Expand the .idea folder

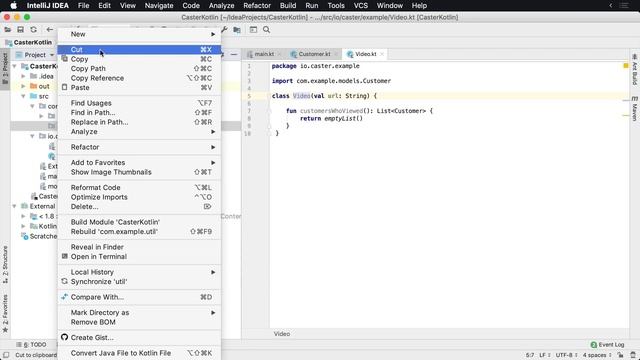click(23, 76)
